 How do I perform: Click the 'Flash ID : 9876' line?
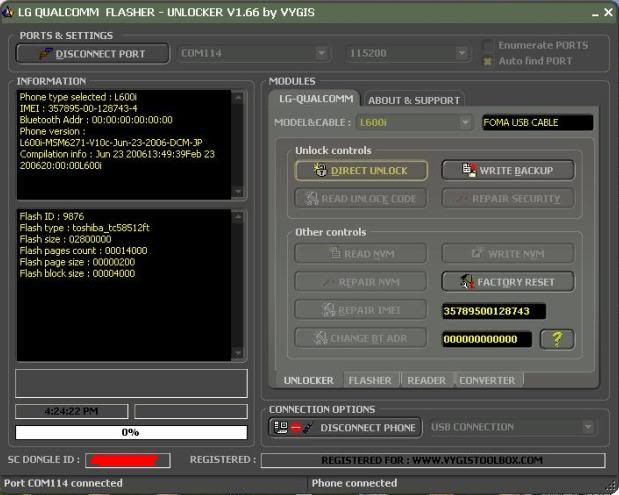pyautogui.click(x=52, y=216)
